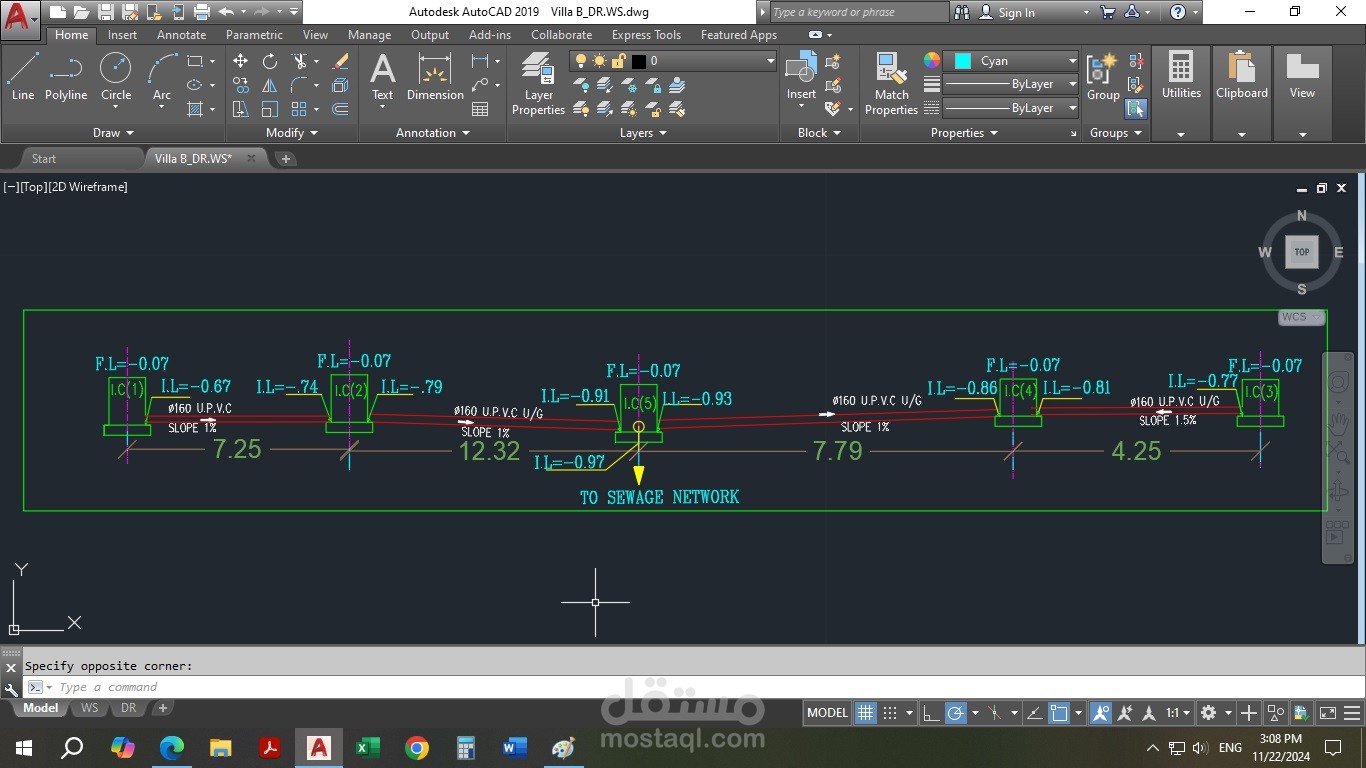The image size is (1366, 768).
Task: Choose the Move tool in Modify
Action: [241, 61]
